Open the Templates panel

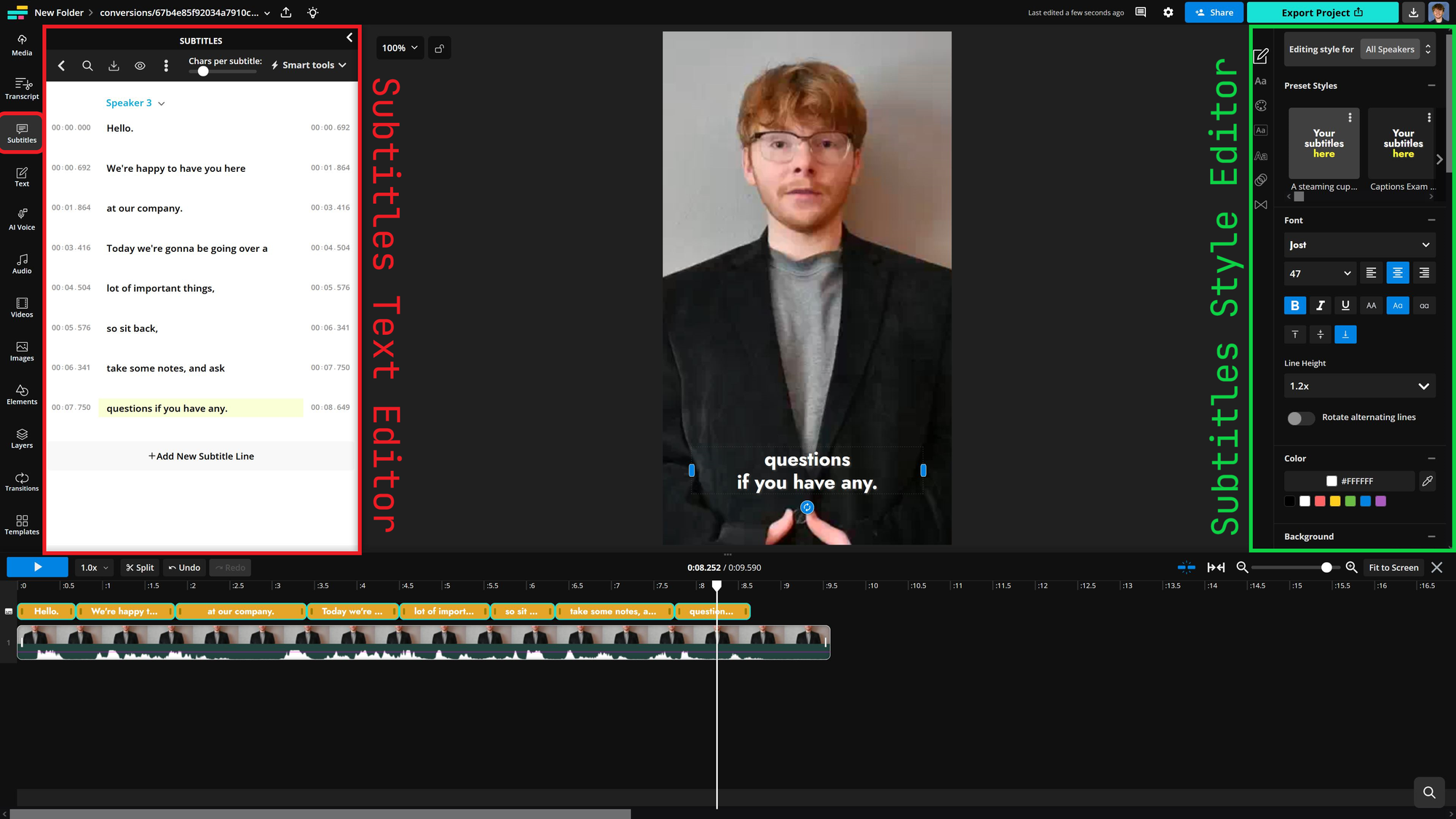pyautogui.click(x=21, y=524)
